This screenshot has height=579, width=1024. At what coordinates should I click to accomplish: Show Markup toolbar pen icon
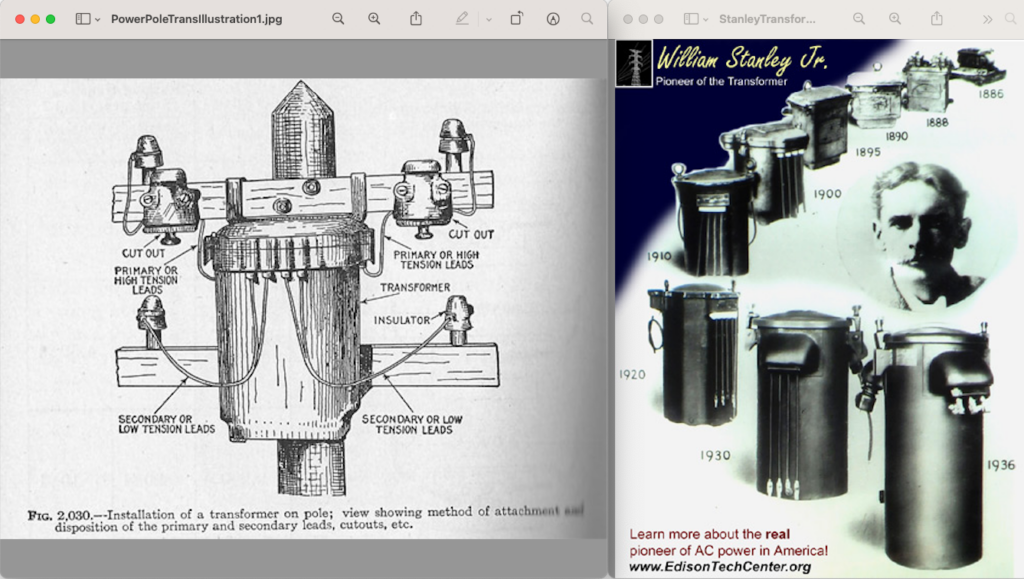tap(462, 19)
